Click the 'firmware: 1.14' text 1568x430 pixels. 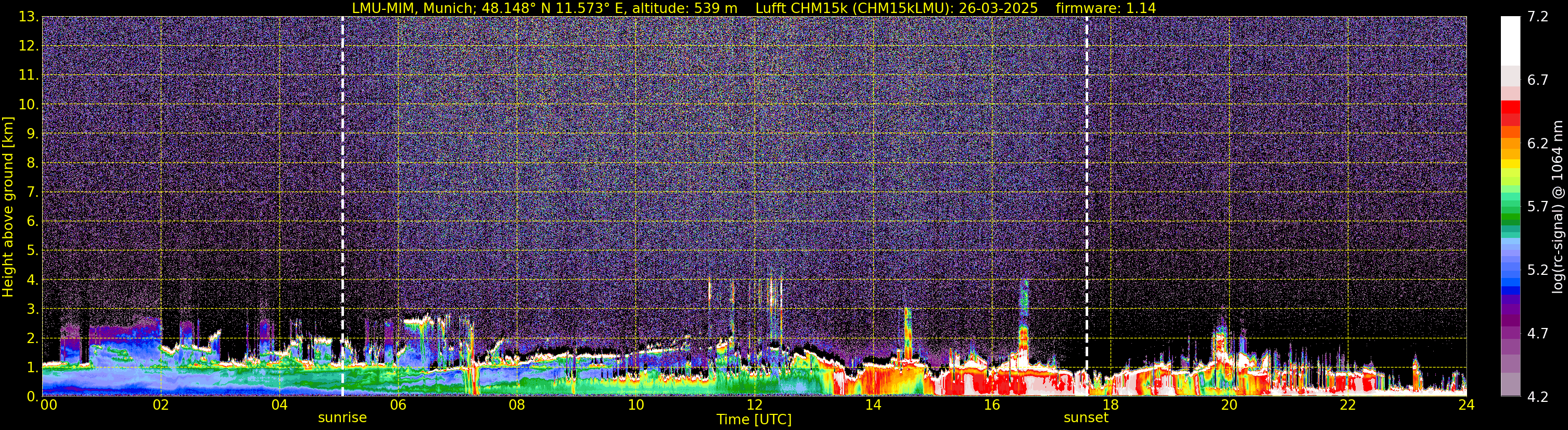coord(1106,8)
